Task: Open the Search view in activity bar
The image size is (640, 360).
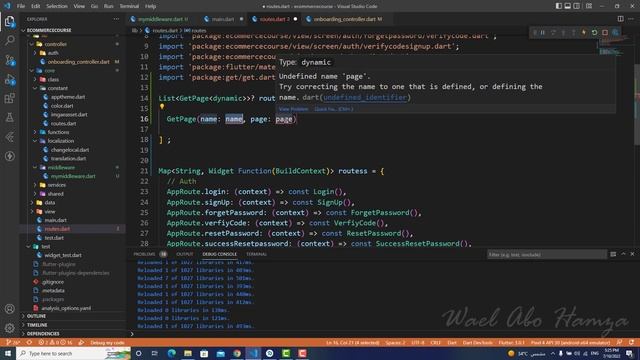Action: point(10,40)
